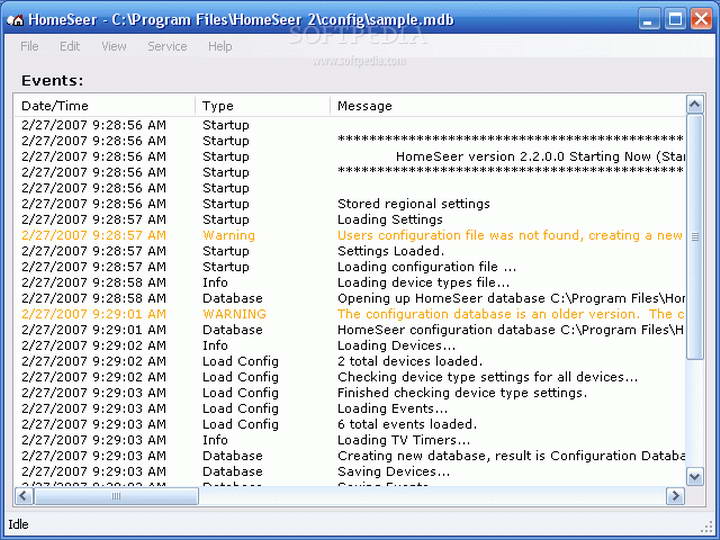Image resolution: width=720 pixels, height=540 pixels.
Task: Select the 'Stored regional settings' message
Action: [x=413, y=204]
